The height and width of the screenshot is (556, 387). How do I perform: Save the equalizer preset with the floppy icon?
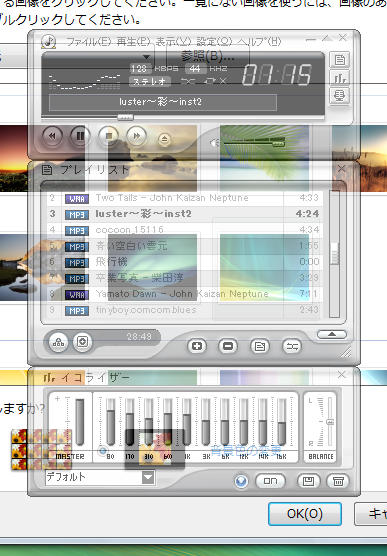click(308, 481)
